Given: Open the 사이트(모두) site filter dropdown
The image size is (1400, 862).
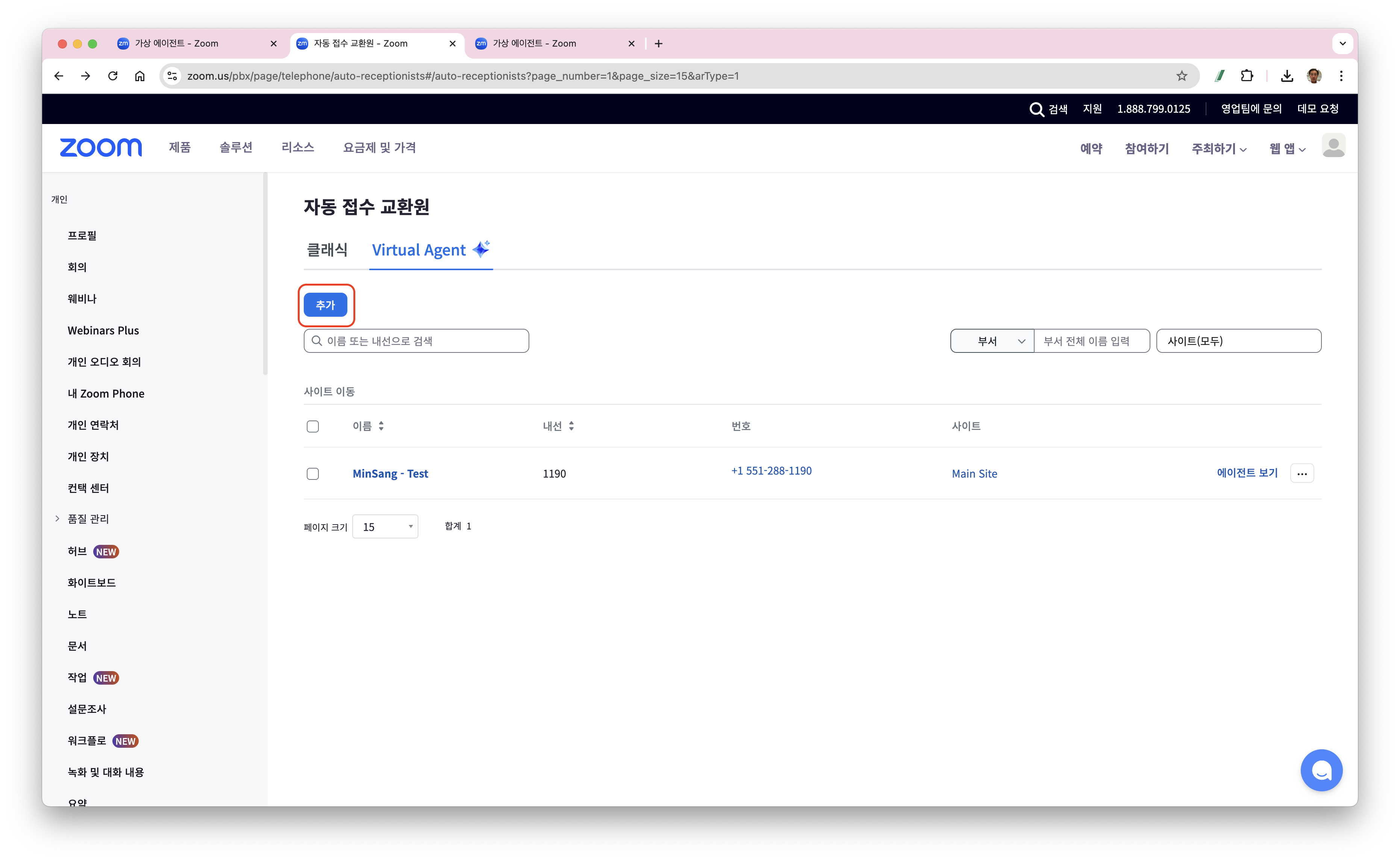Looking at the screenshot, I should click(1238, 341).
